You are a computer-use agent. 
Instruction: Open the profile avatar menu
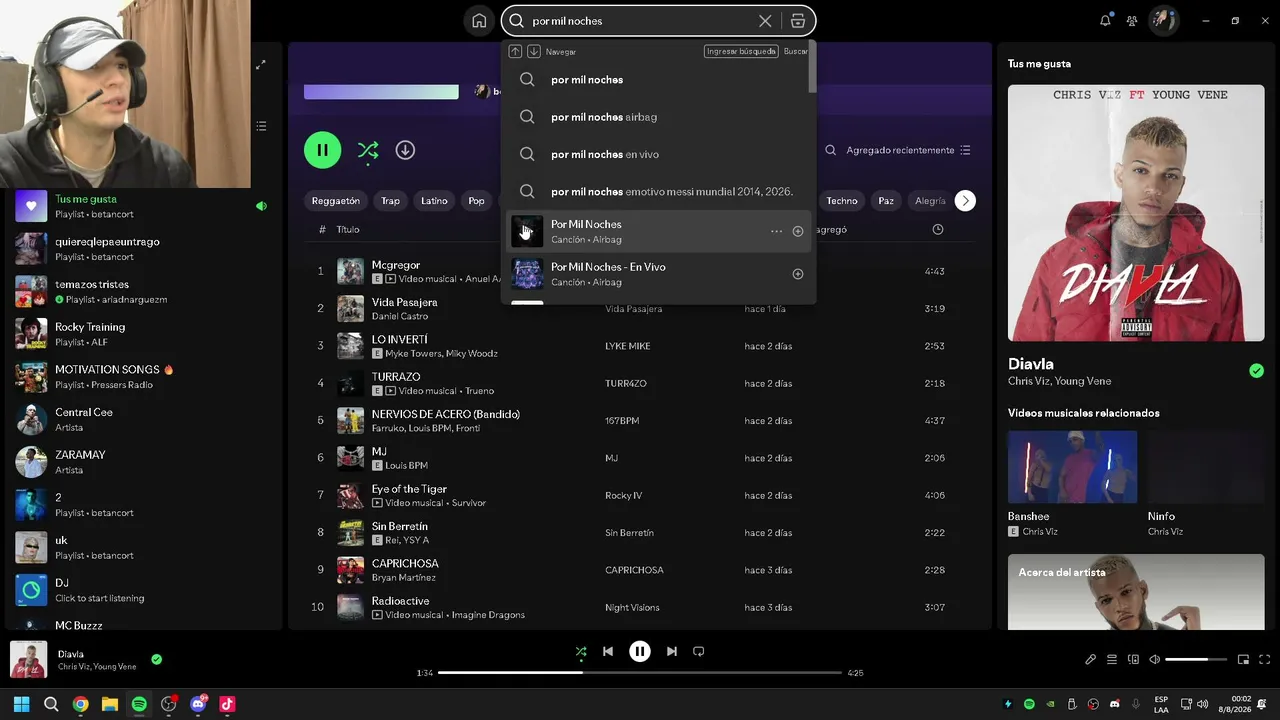click(x=1163, y=20)
